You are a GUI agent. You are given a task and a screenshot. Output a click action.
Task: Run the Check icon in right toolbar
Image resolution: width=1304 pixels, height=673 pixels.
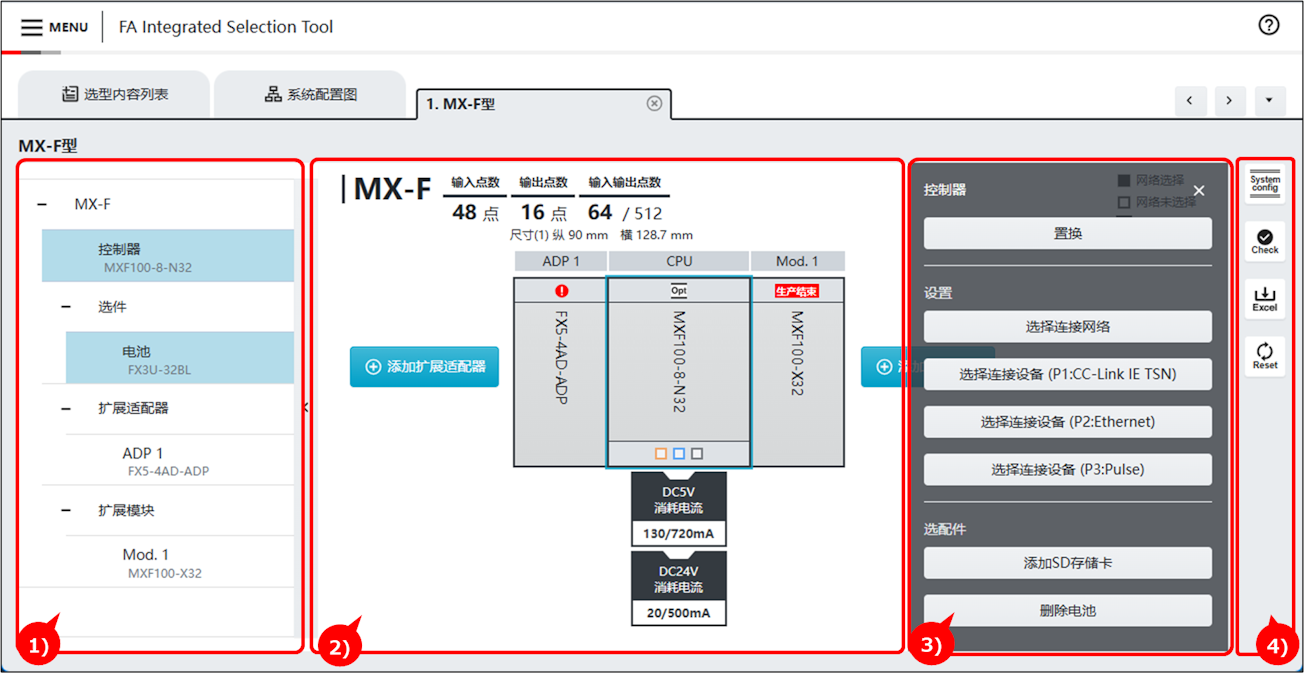pyautogui.click(x=1265, y=241)
